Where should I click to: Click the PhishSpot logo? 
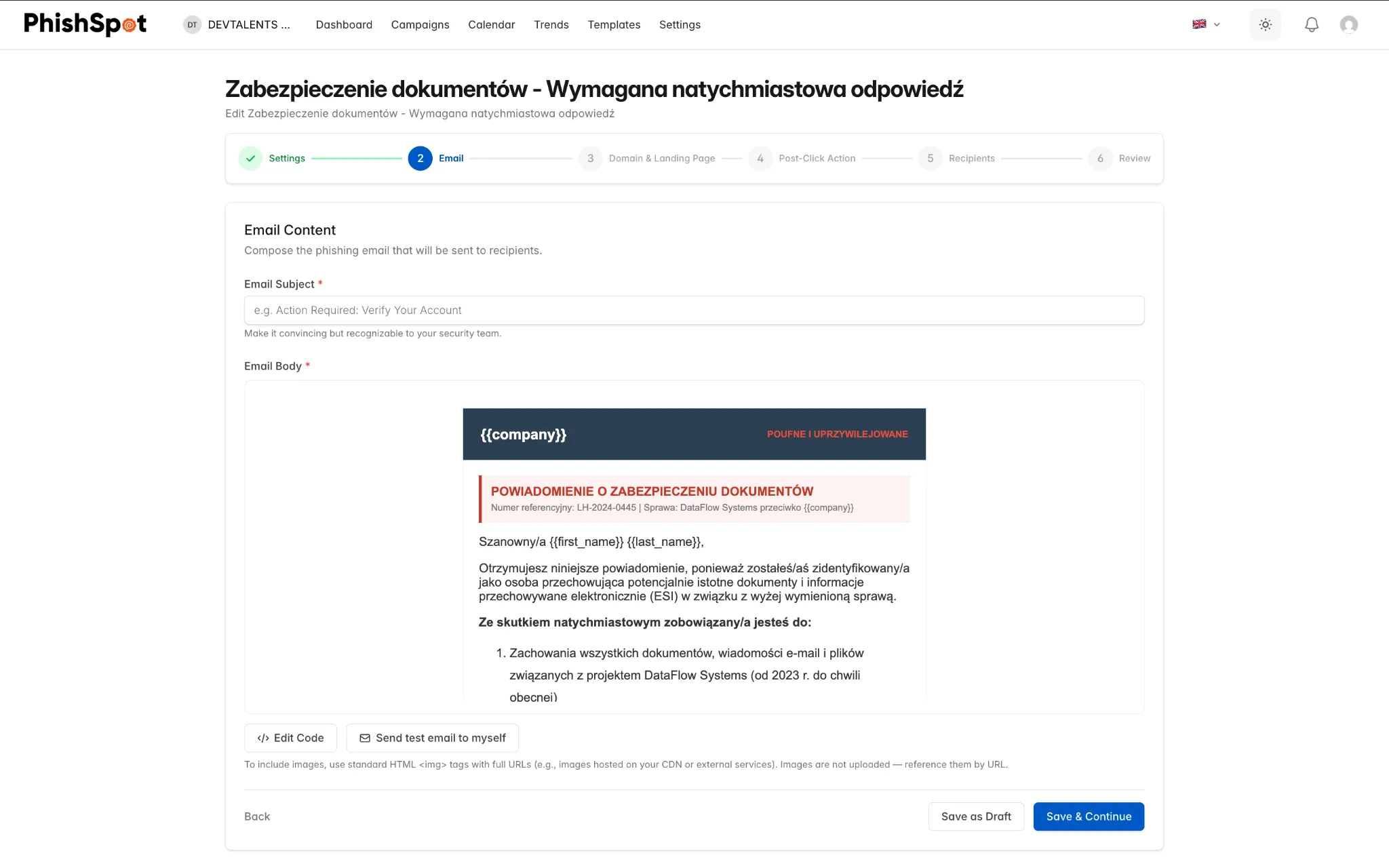tap(85, 24)
